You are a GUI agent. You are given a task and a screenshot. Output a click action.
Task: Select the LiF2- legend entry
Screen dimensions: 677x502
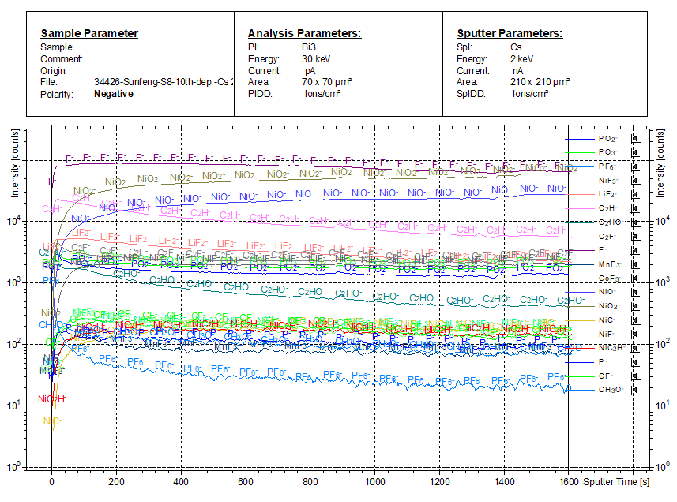click(x=608, y=193)
